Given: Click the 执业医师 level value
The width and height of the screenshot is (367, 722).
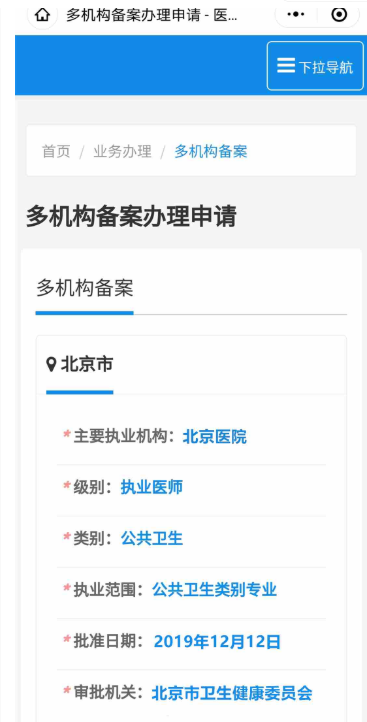Looking at the screenshot, I should pos(151,487).
